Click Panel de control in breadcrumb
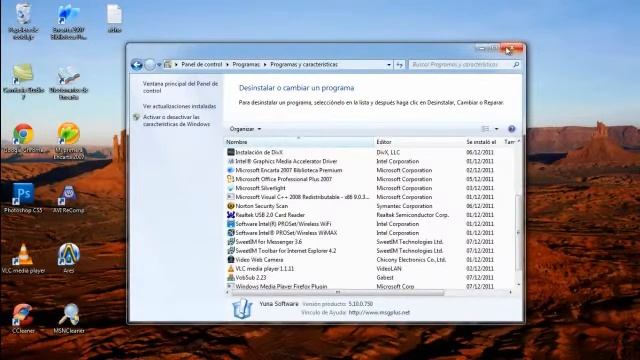640x360 pixels. coord(202,64)
